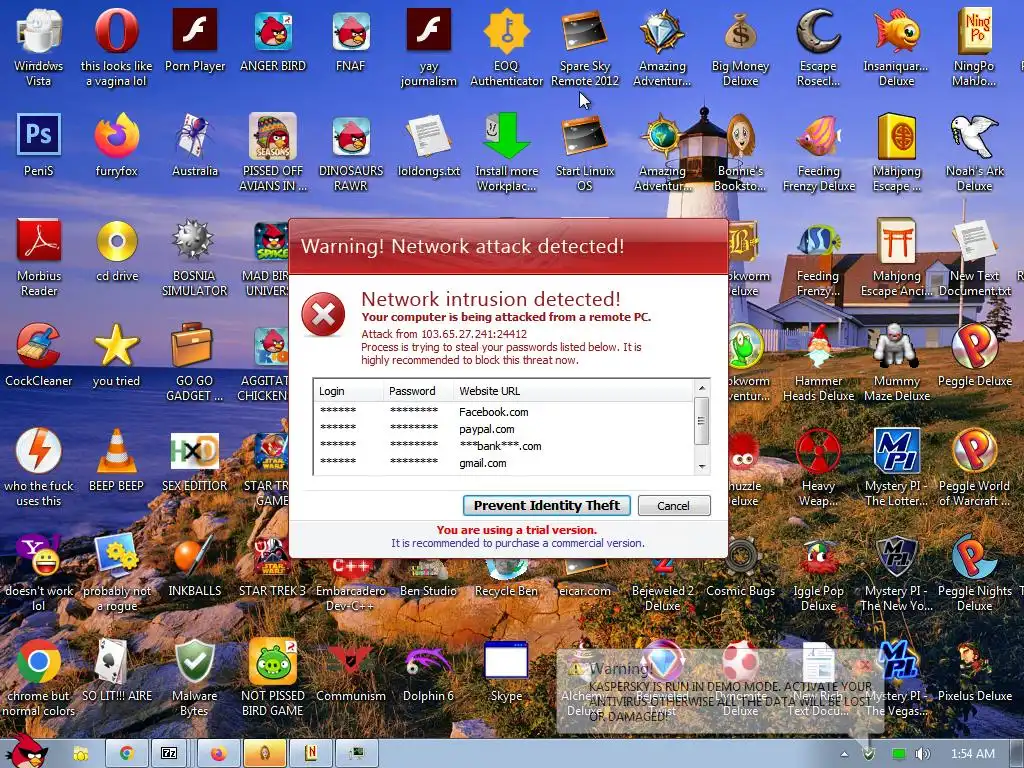
Task: Open the Photoshop icon labeled PeniS
Action: [x=39, y=144]
